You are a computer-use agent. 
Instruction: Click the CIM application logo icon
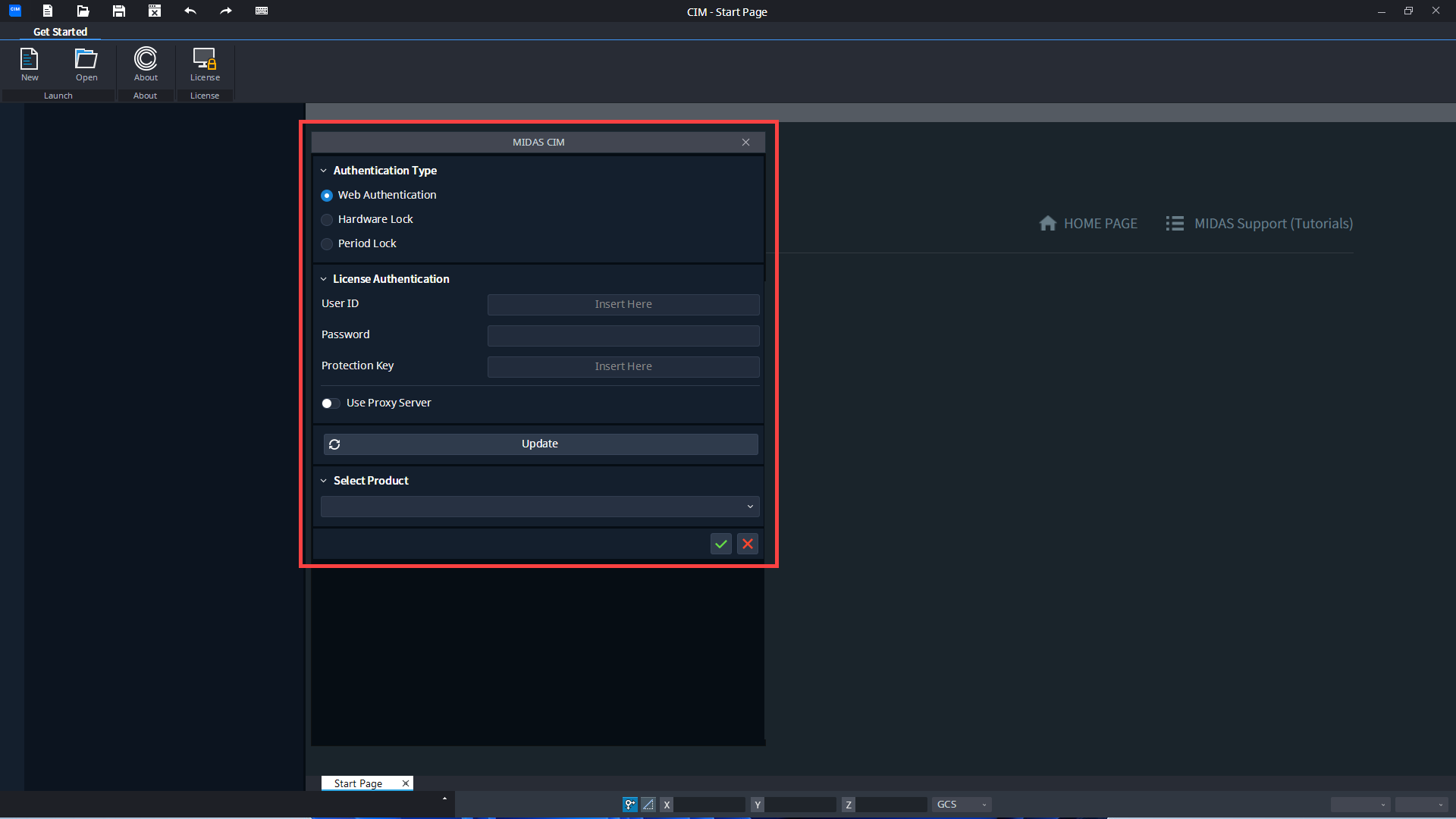[15, 11]
